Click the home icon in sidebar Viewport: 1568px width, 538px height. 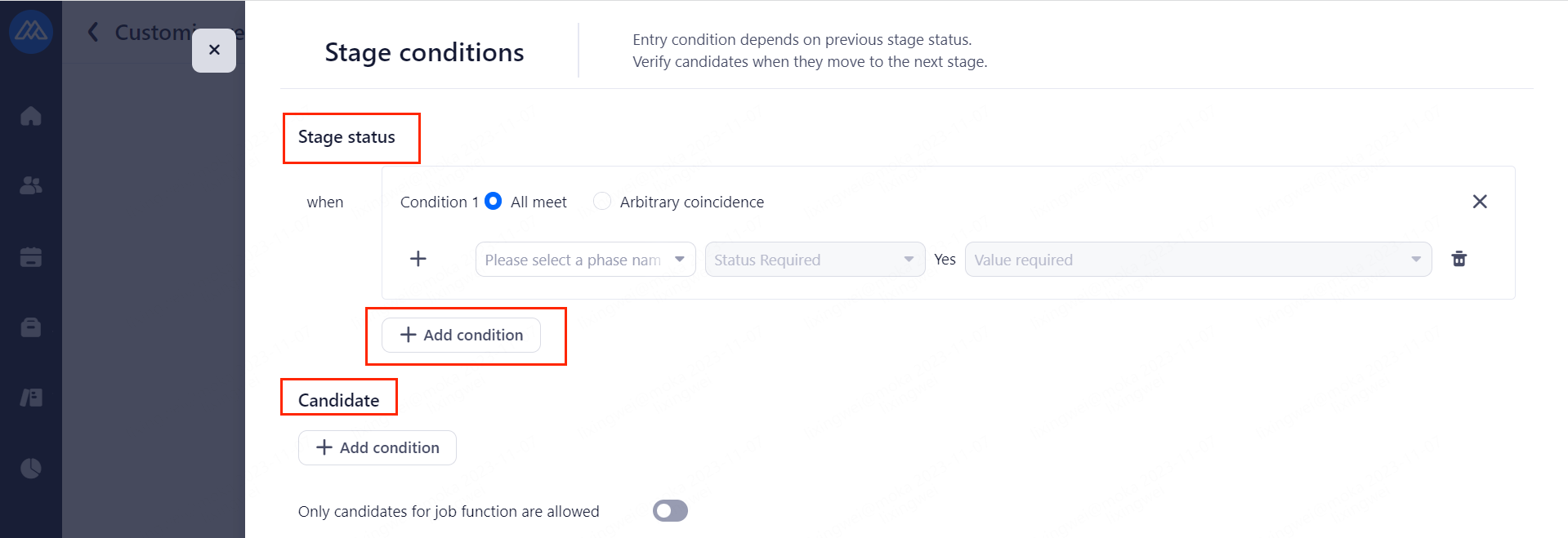tap(31, 117)
